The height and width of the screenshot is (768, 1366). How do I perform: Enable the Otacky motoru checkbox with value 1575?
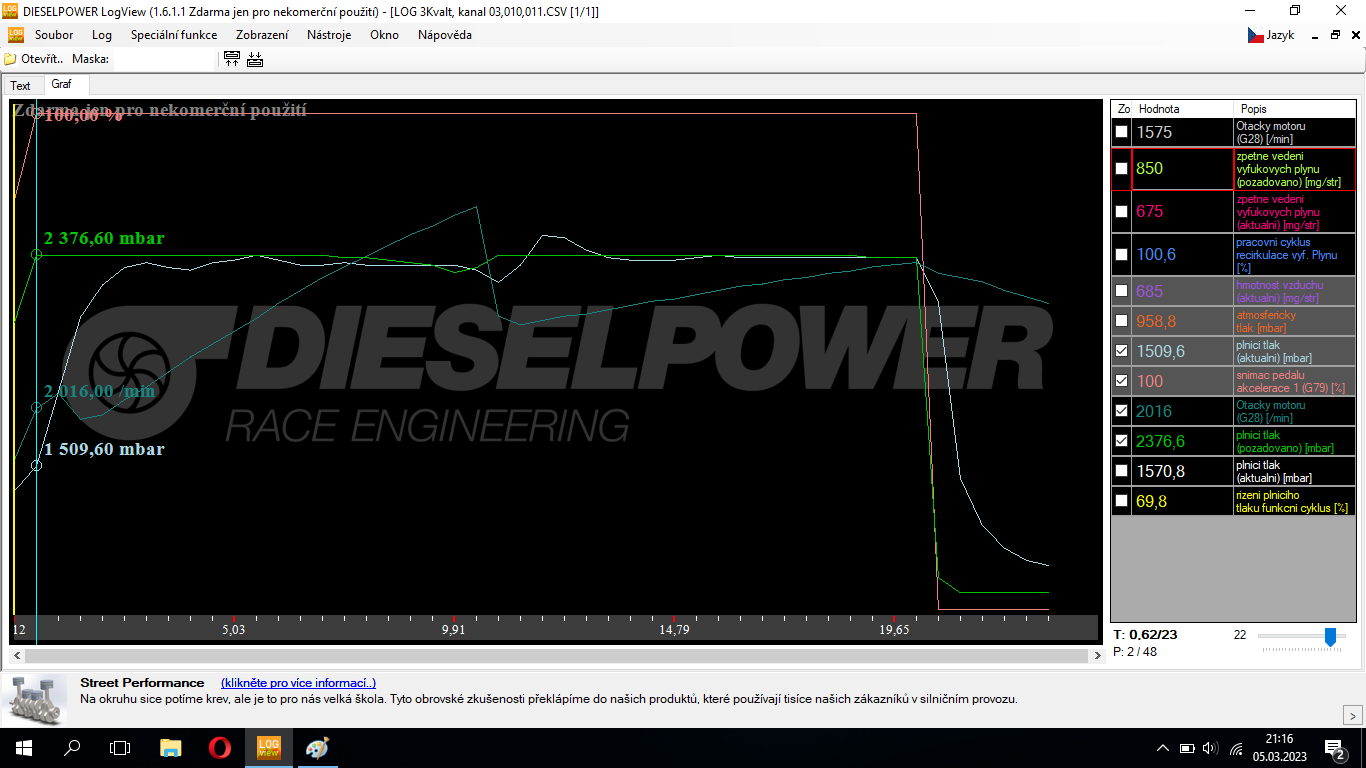click(x=1122, y=132)
